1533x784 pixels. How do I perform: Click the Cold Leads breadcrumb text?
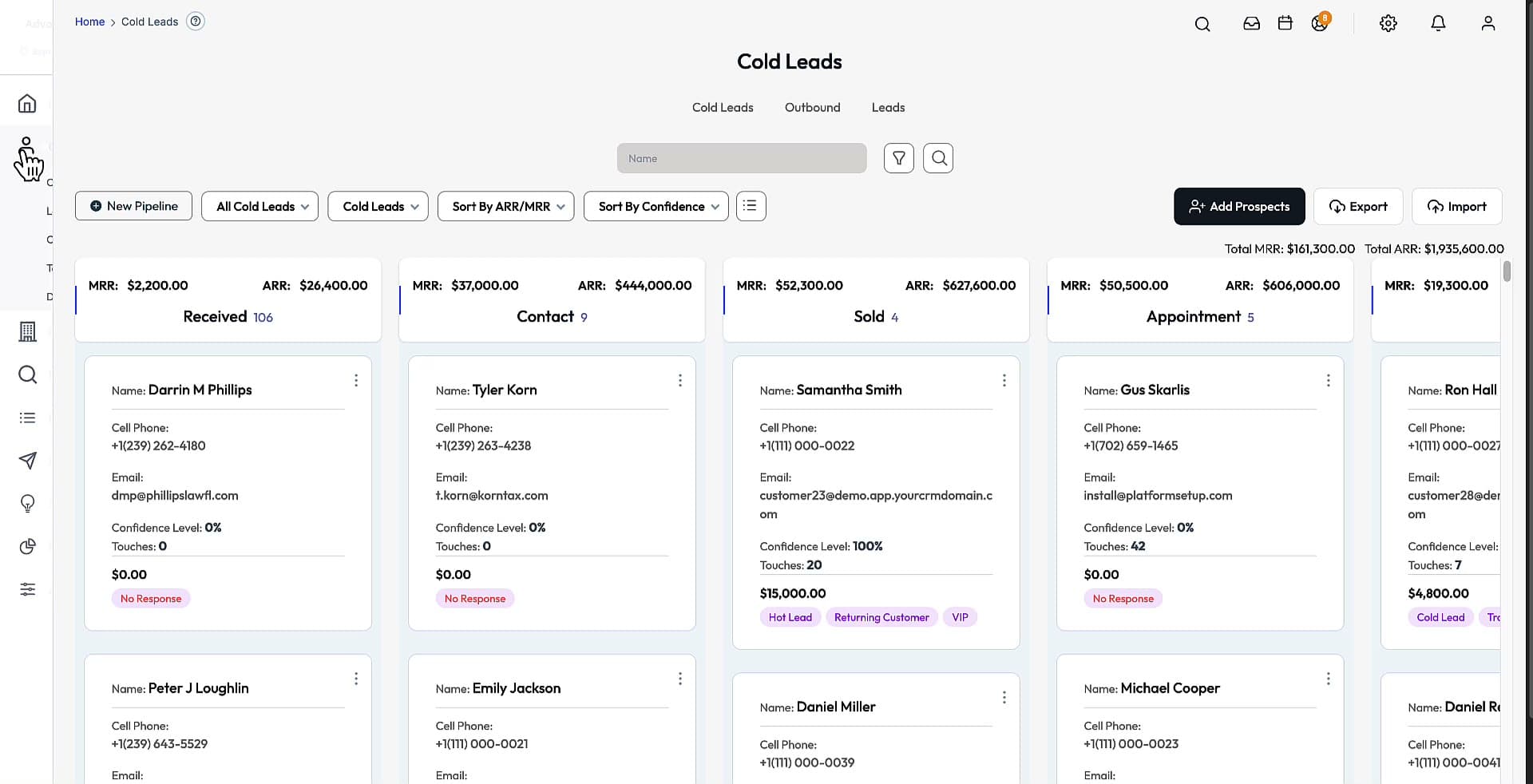coord(149,22)
